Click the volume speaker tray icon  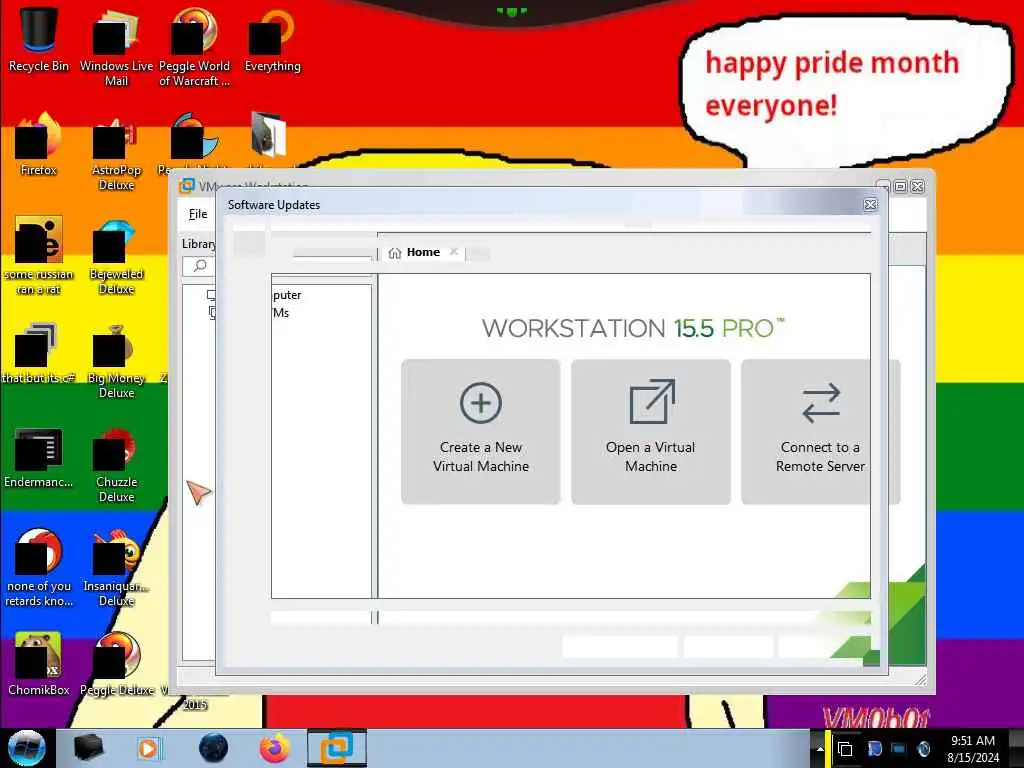coord(924,749)
